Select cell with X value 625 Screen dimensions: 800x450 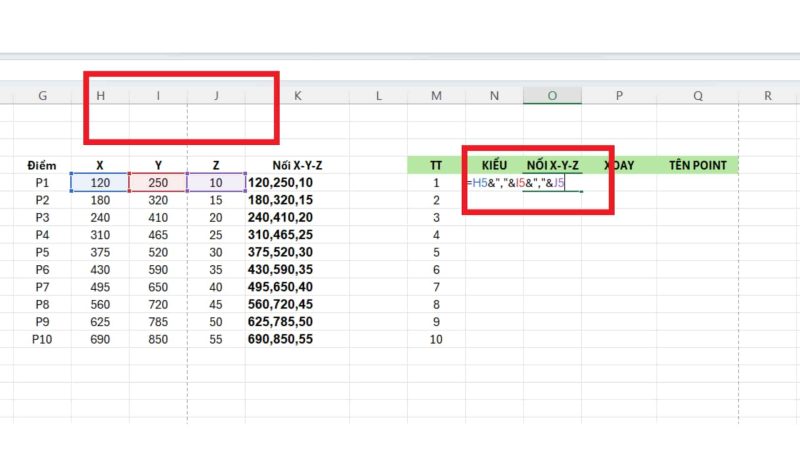101,321
